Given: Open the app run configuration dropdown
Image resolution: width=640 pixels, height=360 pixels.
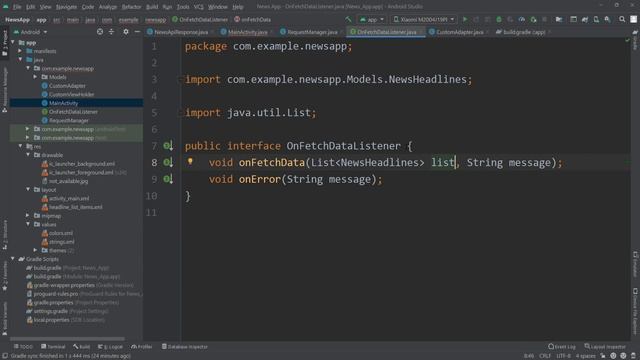Looking at the screenshot, I should point(372,19).
